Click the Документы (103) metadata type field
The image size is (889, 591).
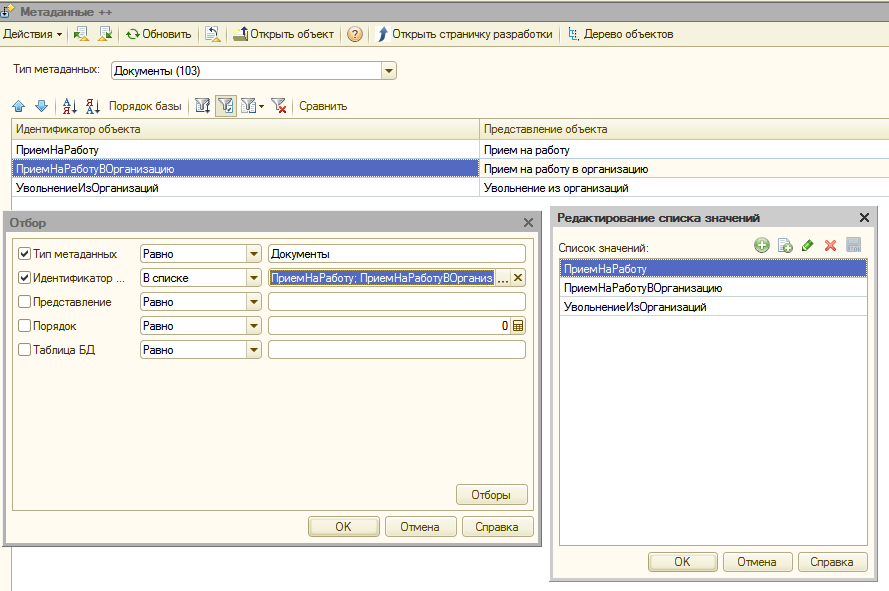coord(247,71)
